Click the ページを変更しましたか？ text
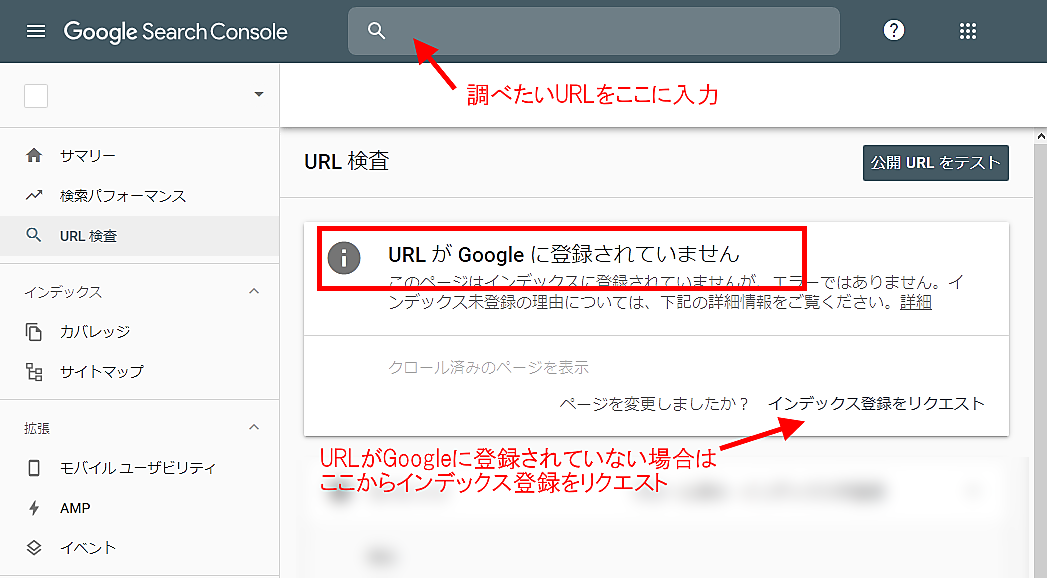 [x=654, y=404]
